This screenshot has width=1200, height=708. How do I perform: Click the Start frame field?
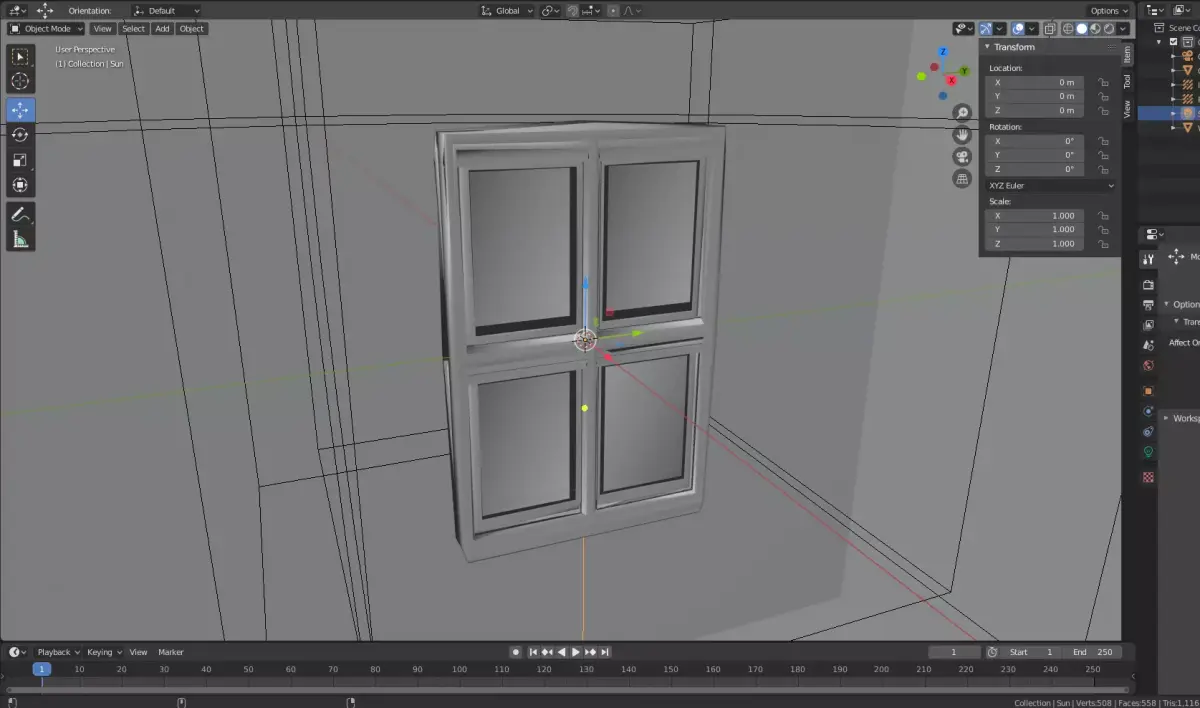[x=1032, y=652]
